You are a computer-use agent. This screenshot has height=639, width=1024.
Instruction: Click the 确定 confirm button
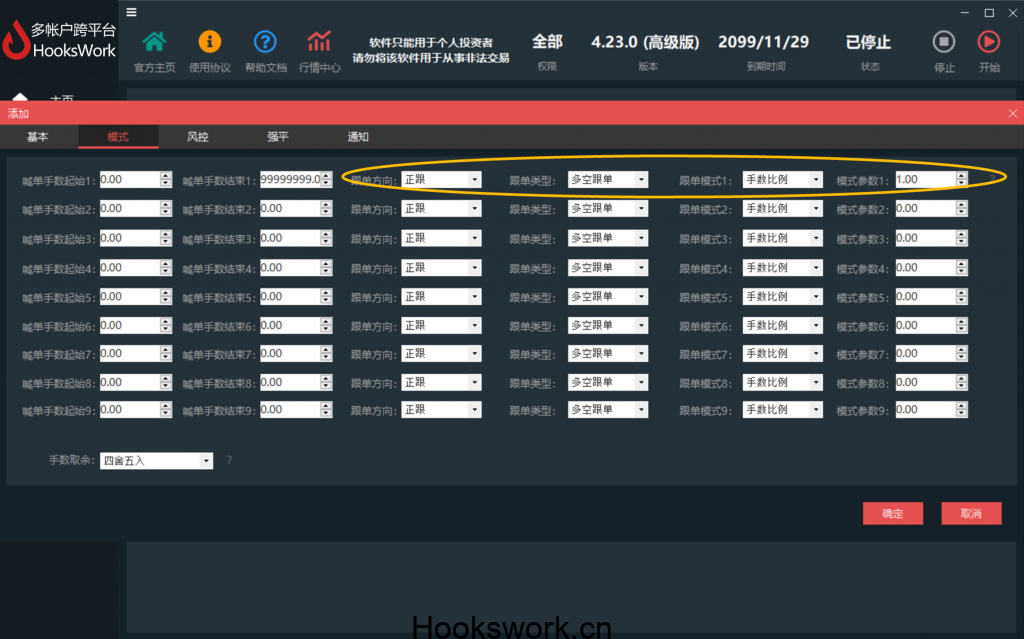pos(892,513)
